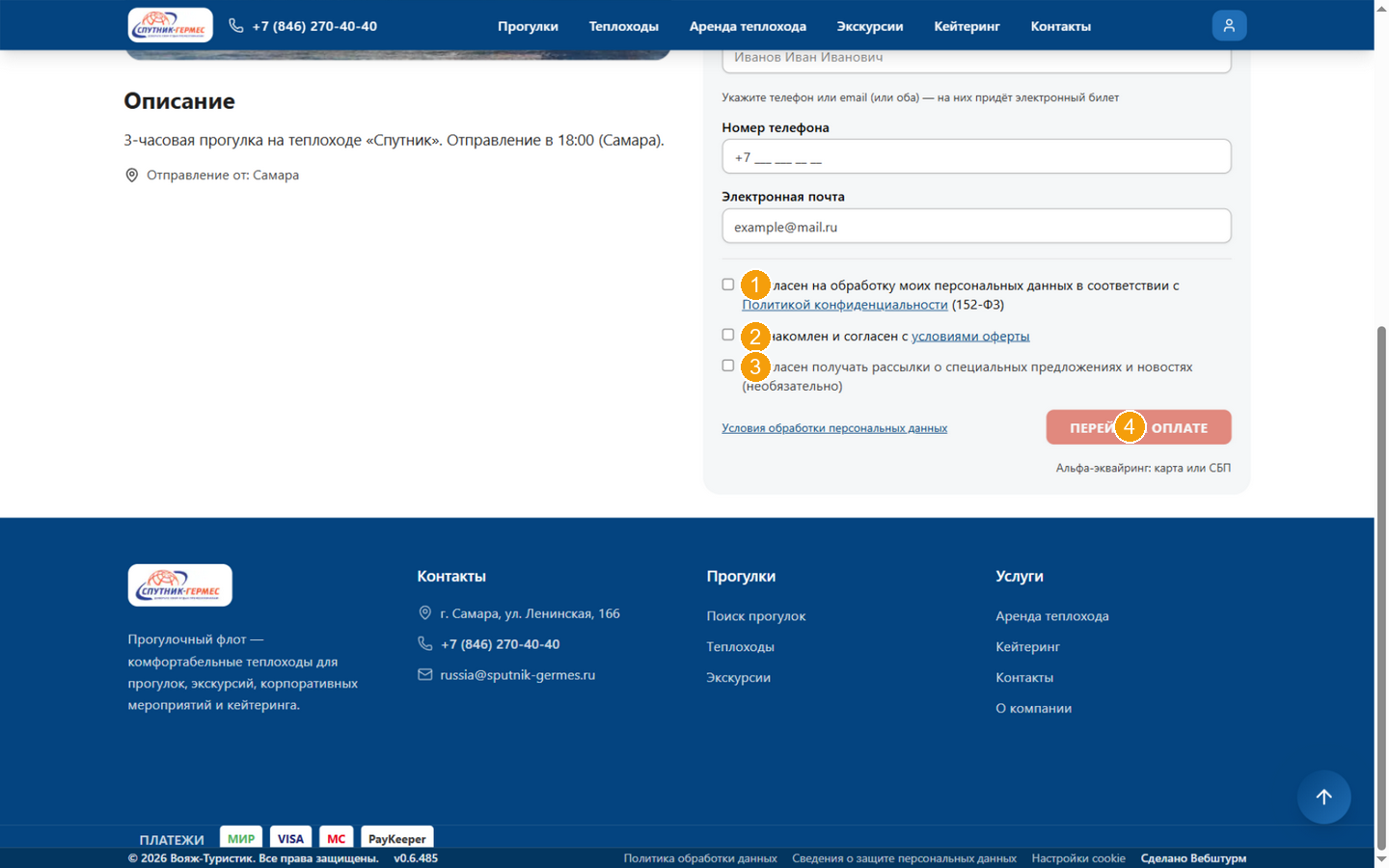Open Контакты in the top navigation
Screen dimensions: 1389x868
coord(1061,26)
